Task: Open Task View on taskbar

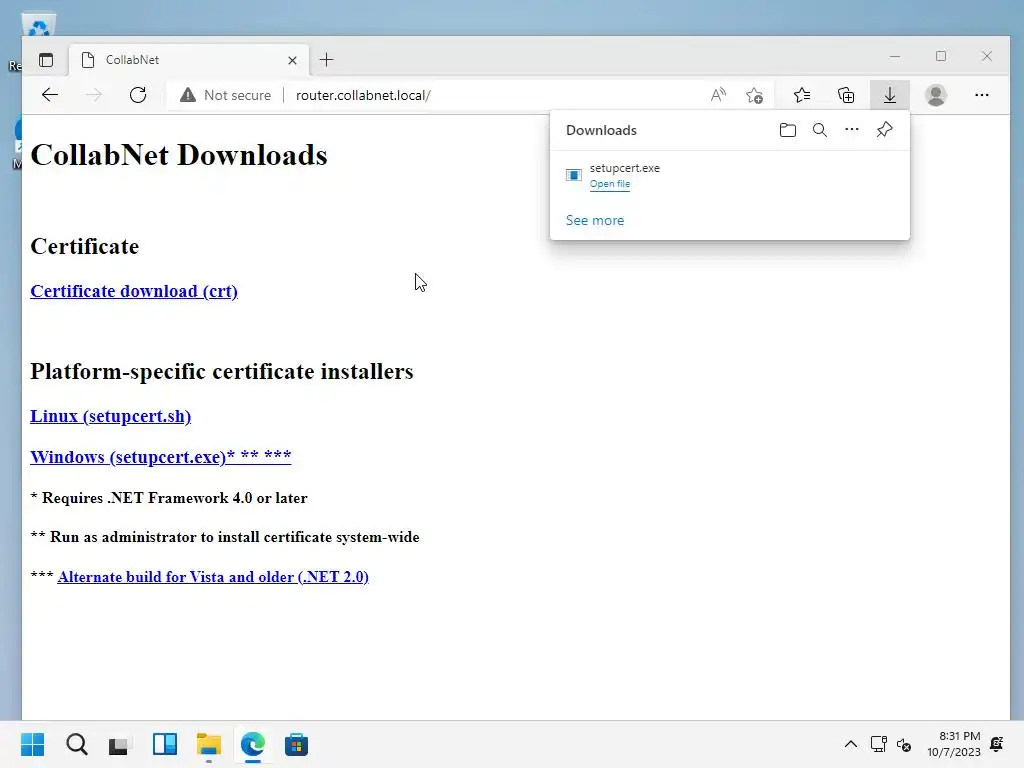Action: (x=119, y=745)
